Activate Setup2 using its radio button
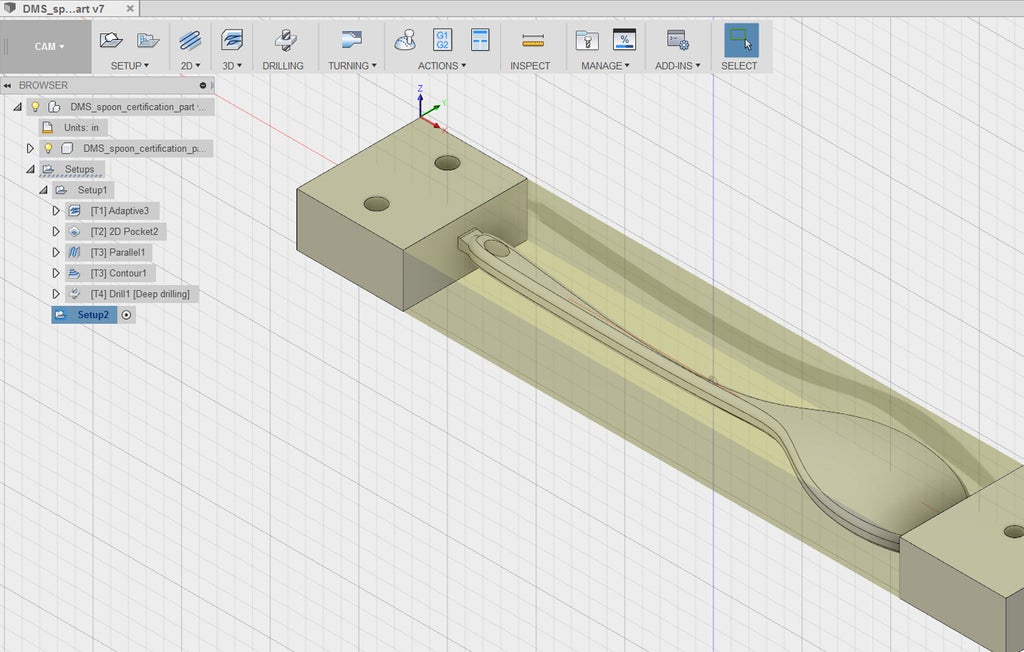 [x=127, y=315]
